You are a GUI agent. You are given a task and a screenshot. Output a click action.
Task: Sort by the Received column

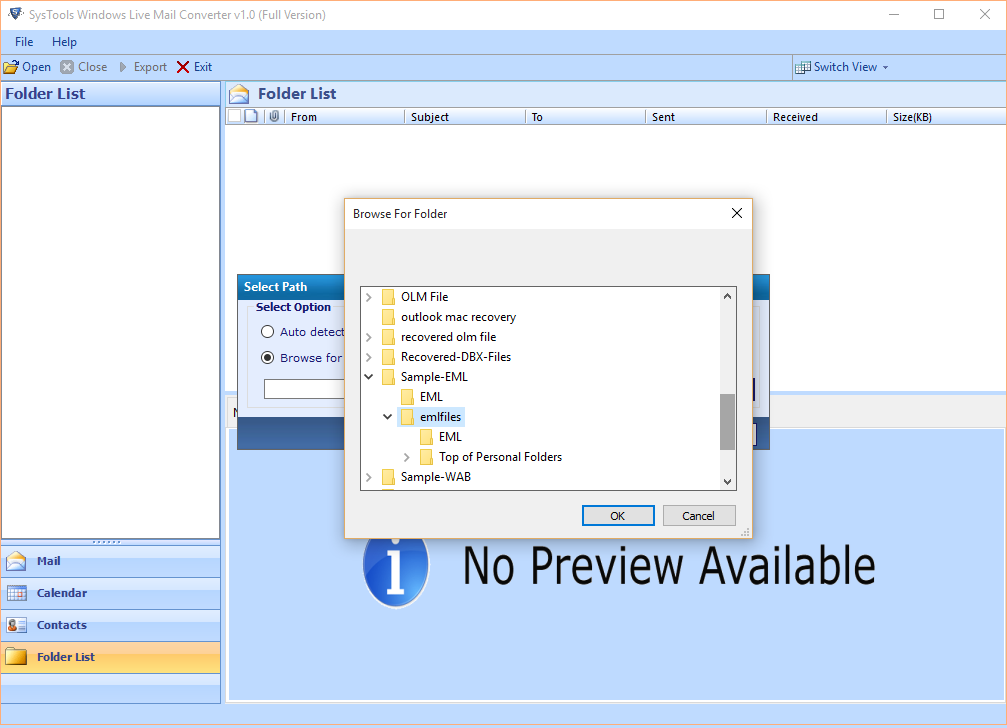(826, 117)
